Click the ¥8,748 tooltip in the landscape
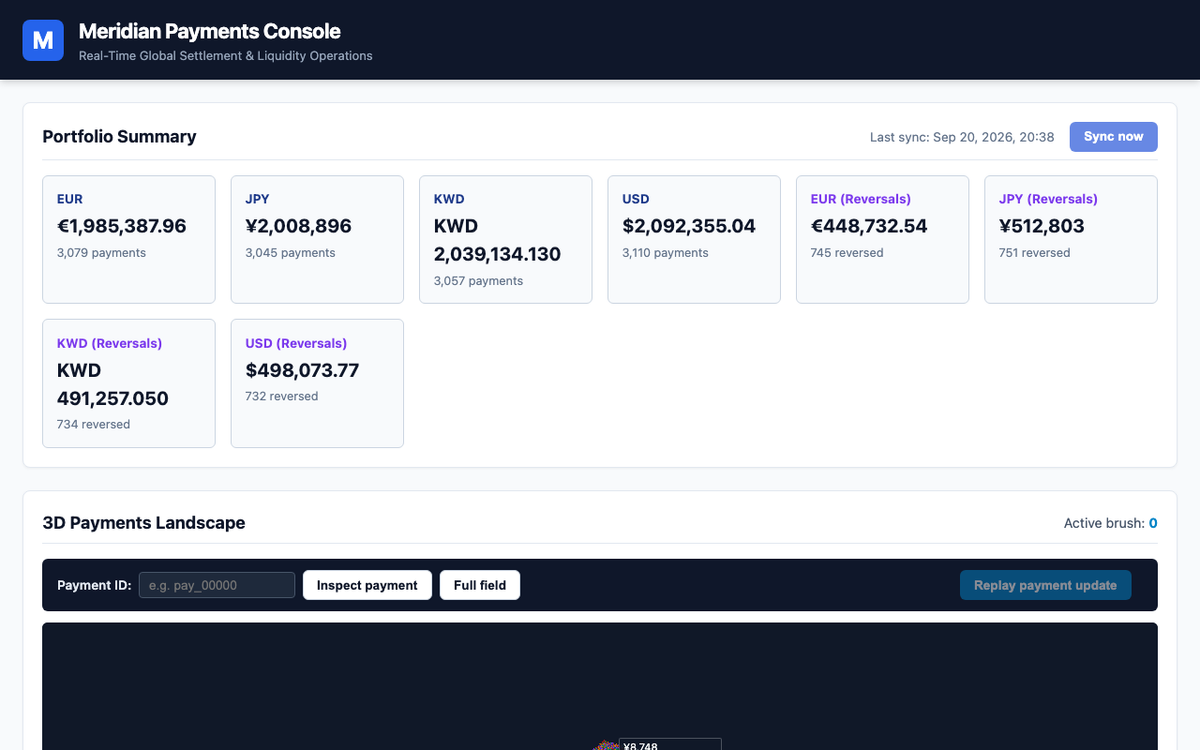This screenshot has height=750, width=1200. tap(670, 745)
